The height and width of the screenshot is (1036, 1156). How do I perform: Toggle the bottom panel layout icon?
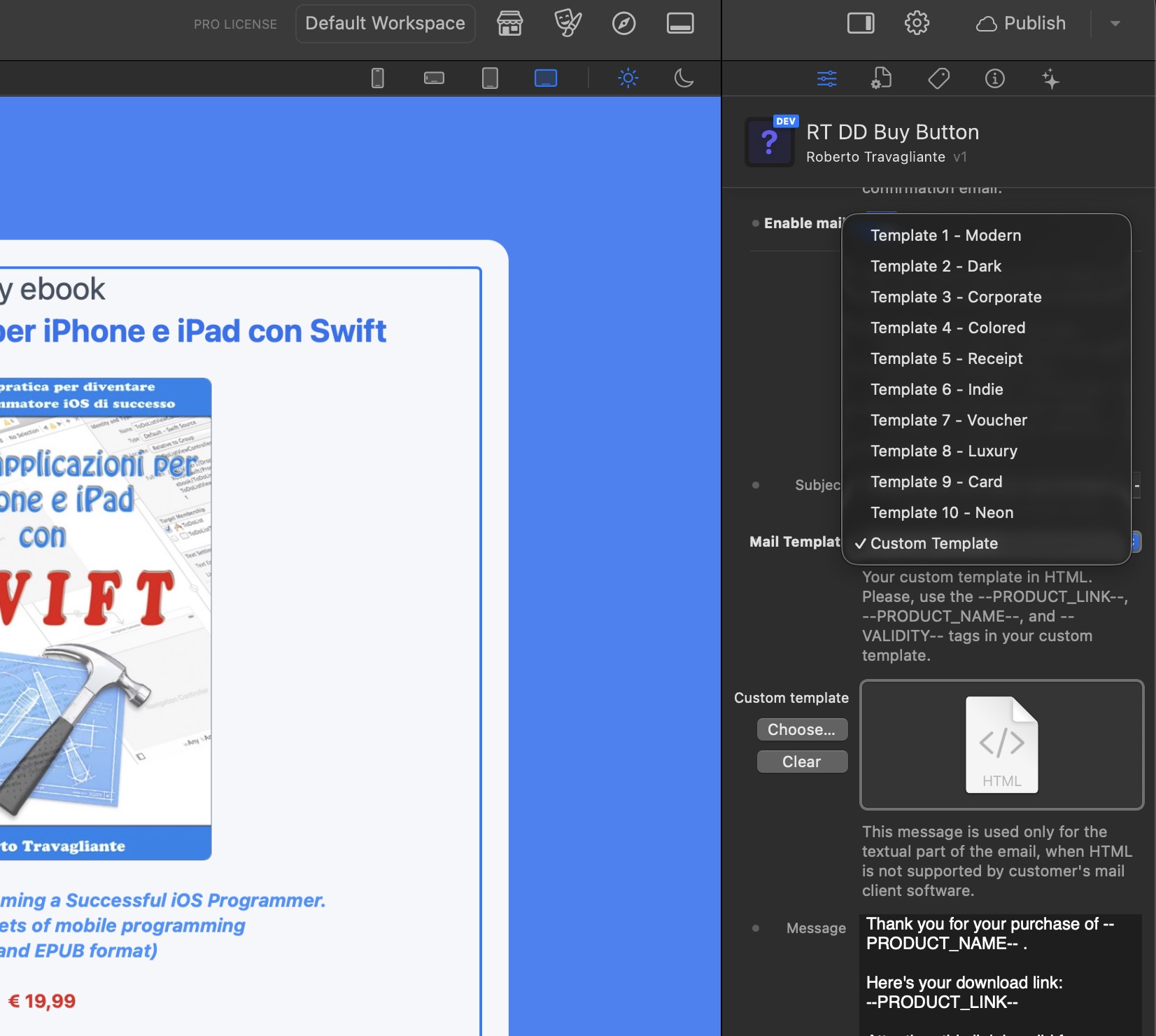680,24
